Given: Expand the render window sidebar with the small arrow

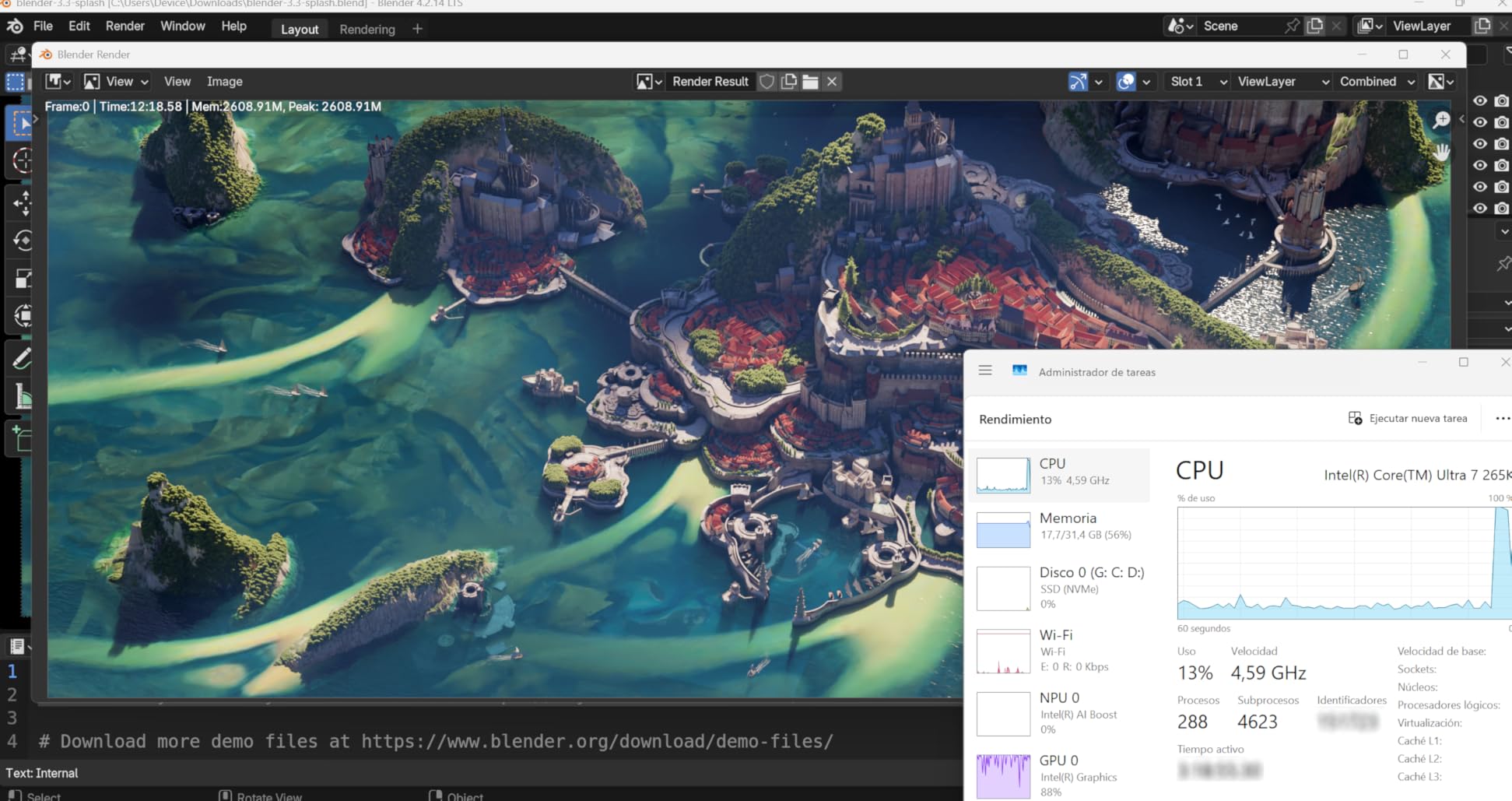Looking at the screenshot, I should pyautogui.click(x=1461, y=119).
